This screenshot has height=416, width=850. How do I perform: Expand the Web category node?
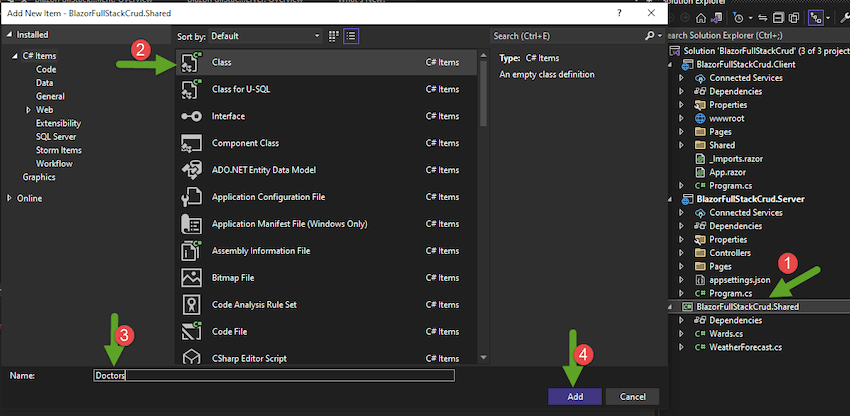point(28,110)
